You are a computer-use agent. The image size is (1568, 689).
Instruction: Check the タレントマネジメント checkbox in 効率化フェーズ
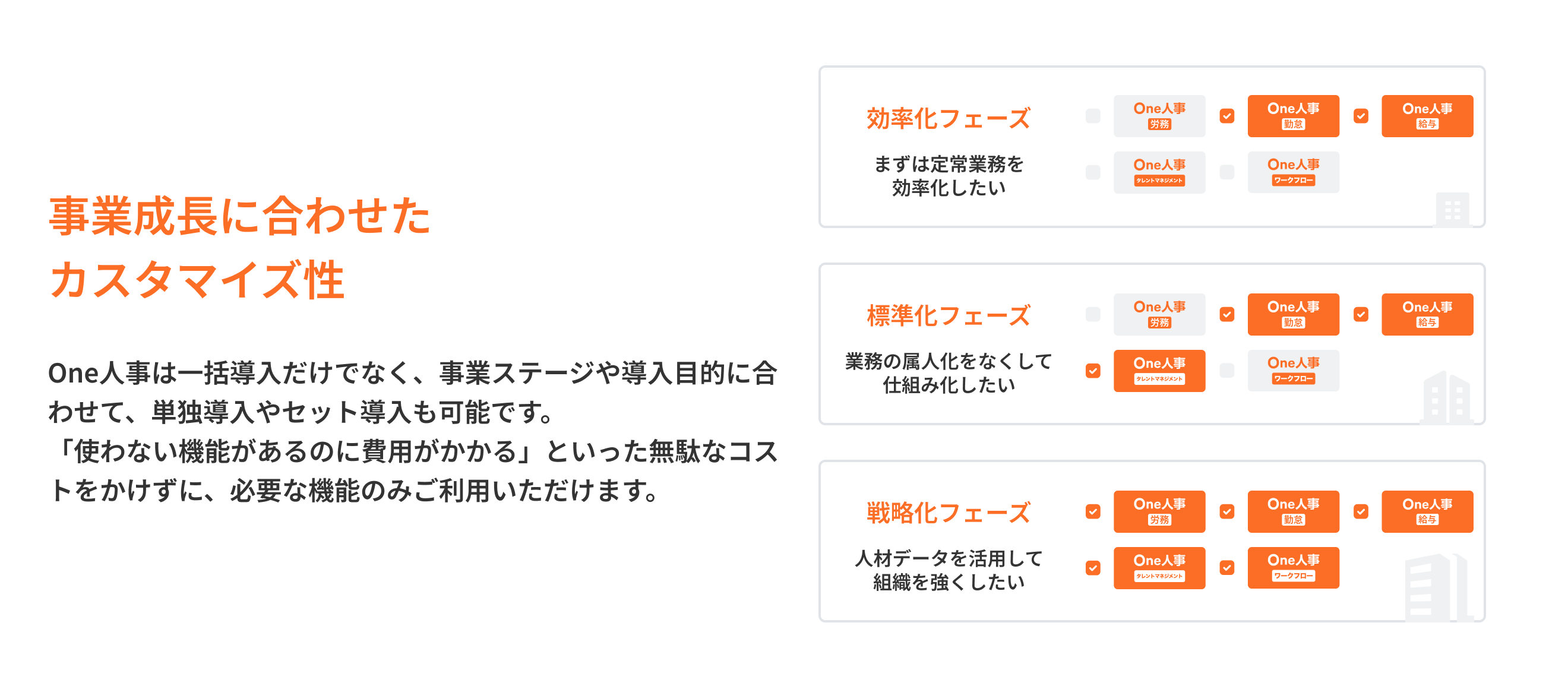[1093, 172]
